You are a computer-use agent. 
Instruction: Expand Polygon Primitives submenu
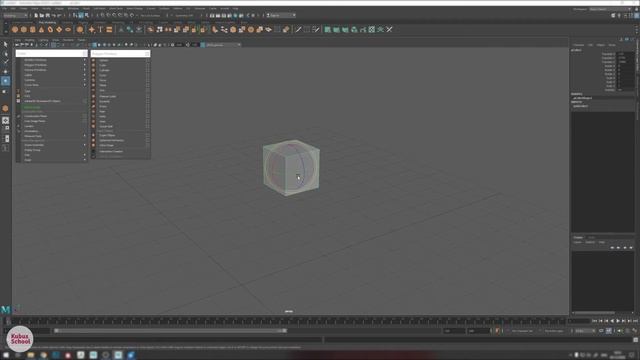pos(52,65)
